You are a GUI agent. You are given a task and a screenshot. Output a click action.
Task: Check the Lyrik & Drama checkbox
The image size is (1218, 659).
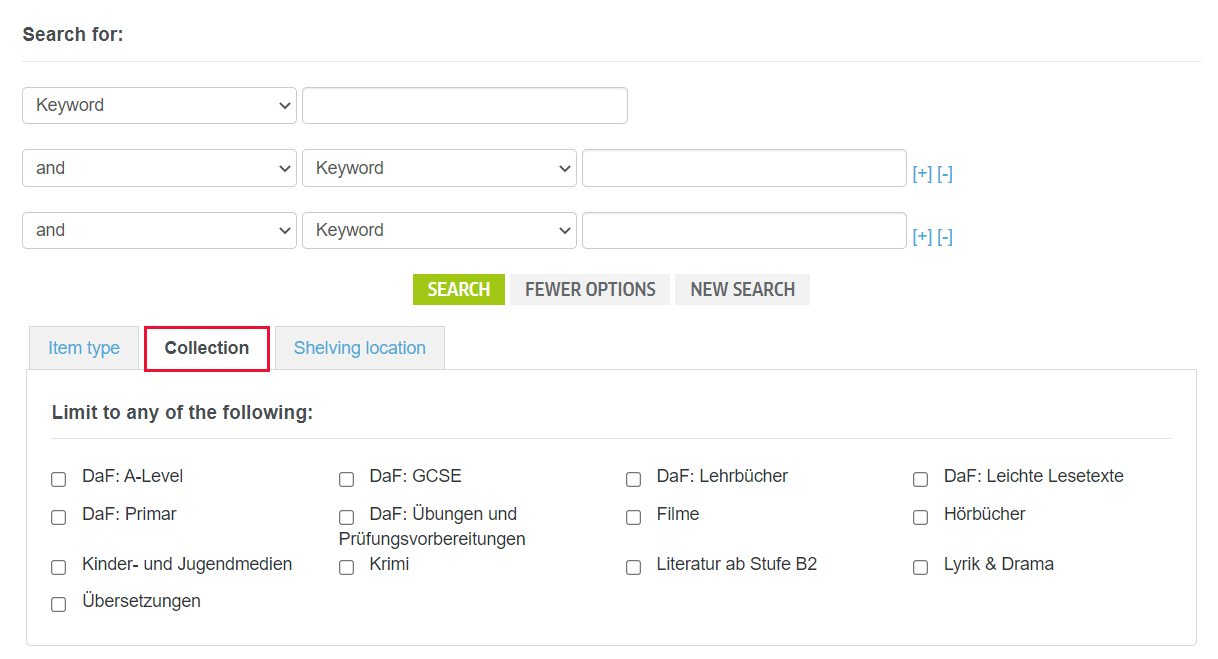click(x=920, y=567)
